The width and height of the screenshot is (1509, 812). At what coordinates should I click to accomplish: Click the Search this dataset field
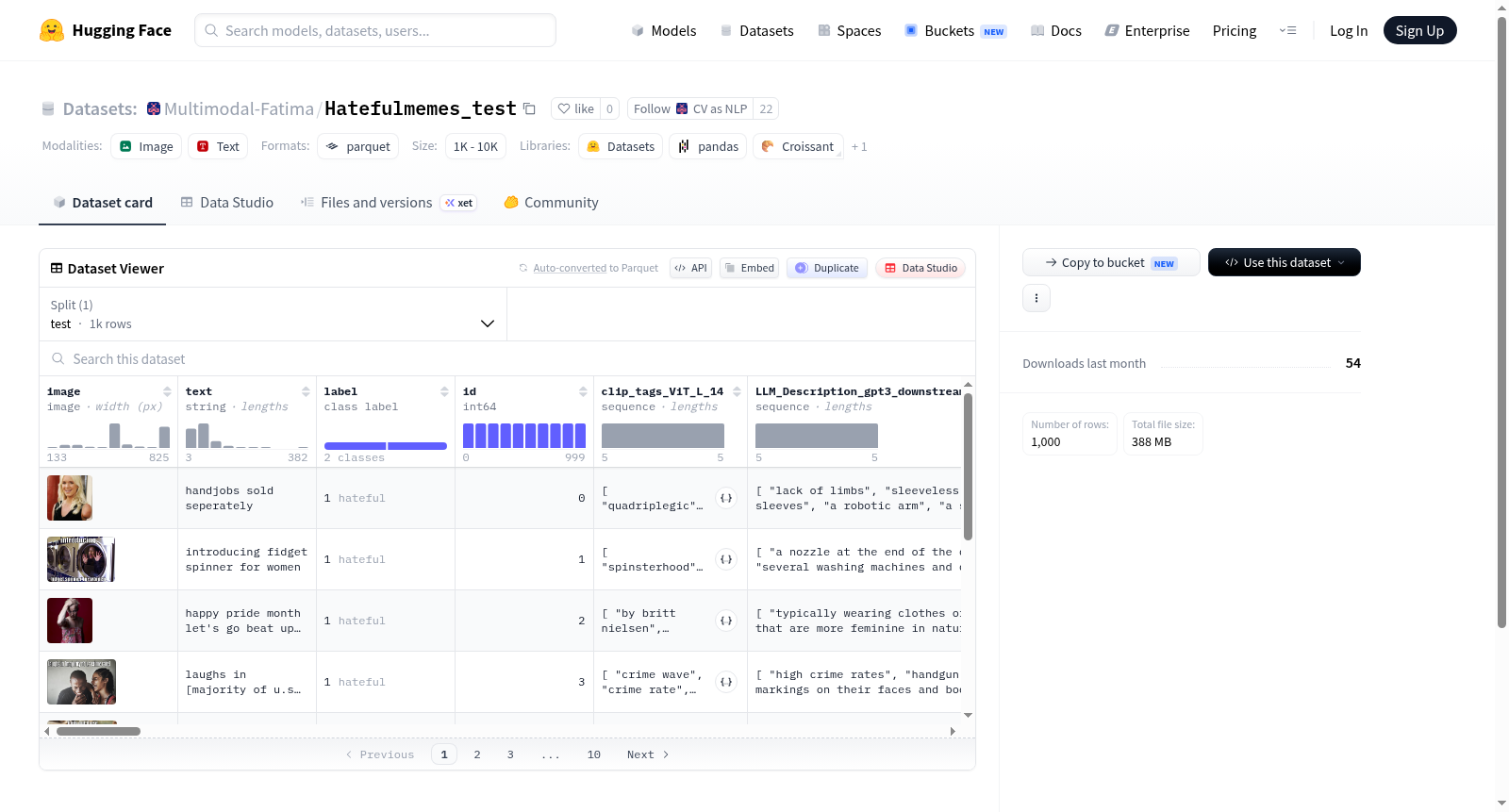[x=507, y=358]
